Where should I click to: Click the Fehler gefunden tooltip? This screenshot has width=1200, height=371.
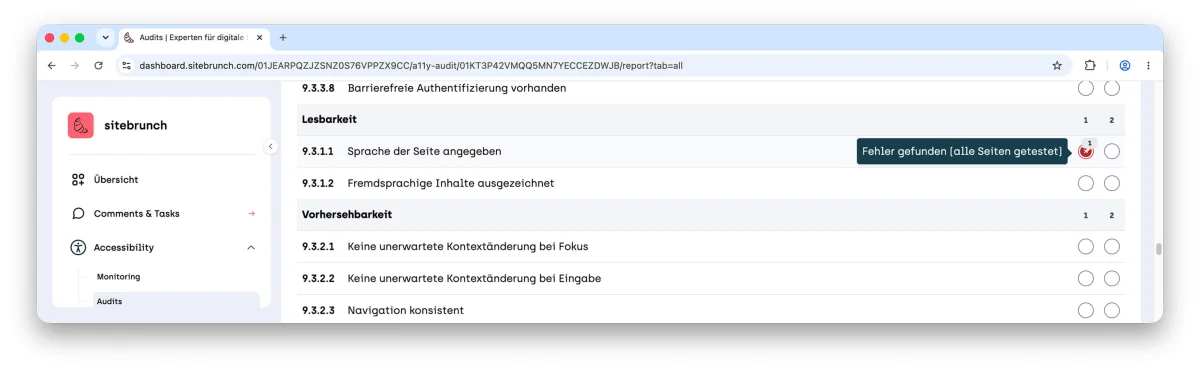(962, 151)
